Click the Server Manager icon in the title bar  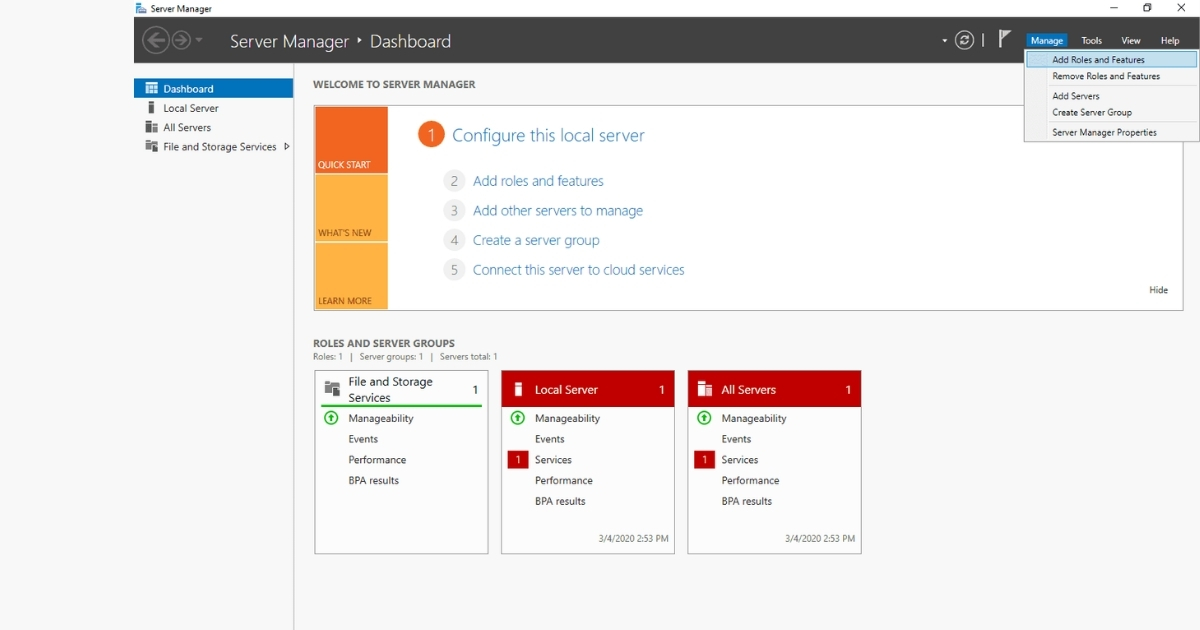(141, 8)
